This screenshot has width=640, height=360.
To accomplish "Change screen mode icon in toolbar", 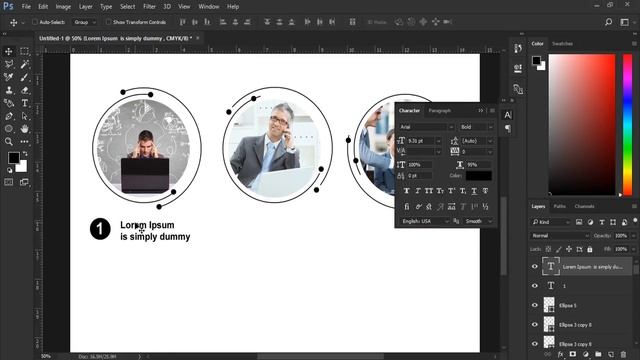I will [24, 182].
